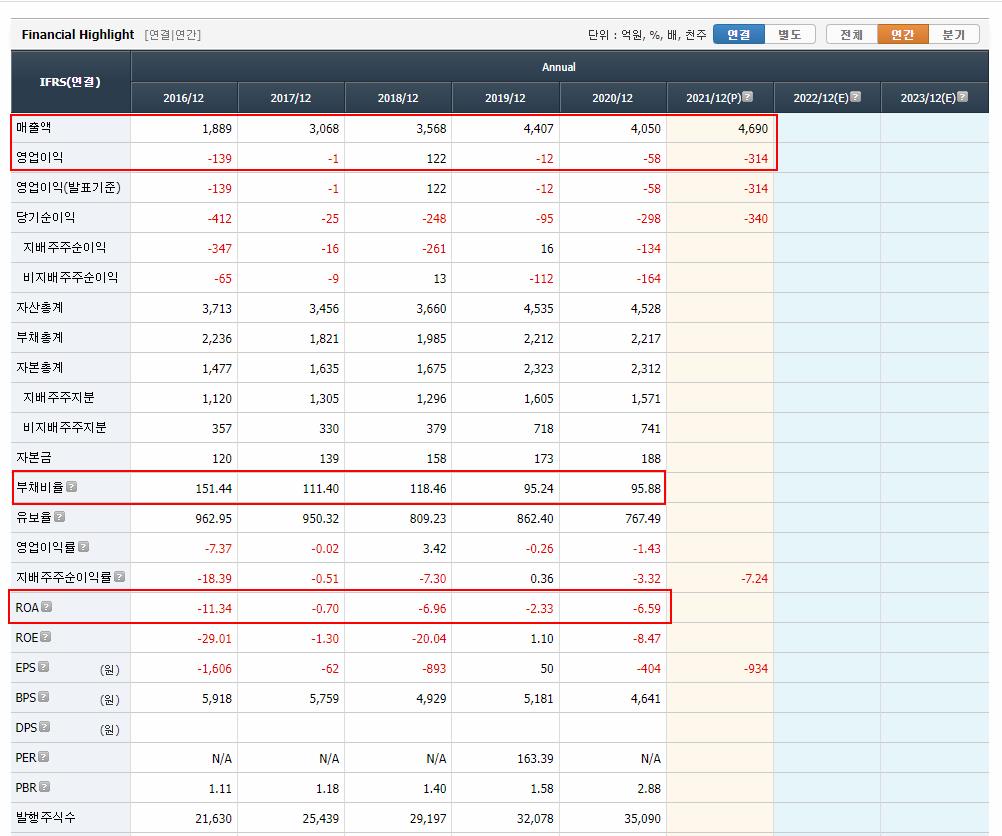Click the 2019/12 column header
Viewport: 1002px width, 836px height.
(x=505, y=98)
